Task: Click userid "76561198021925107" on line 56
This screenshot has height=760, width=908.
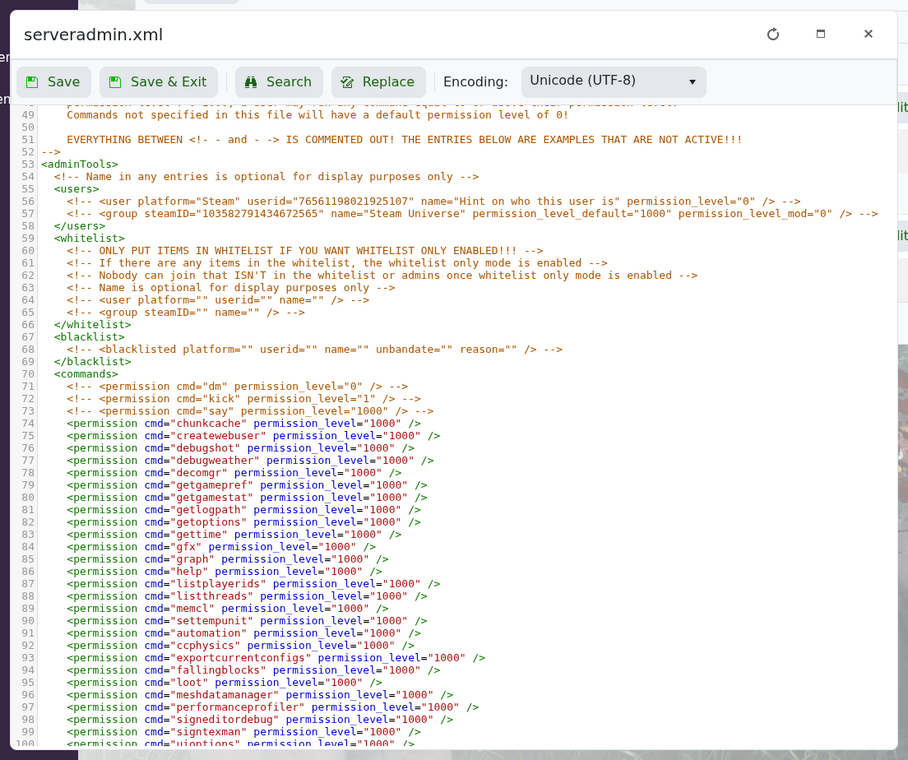Action: click(353, 201)
